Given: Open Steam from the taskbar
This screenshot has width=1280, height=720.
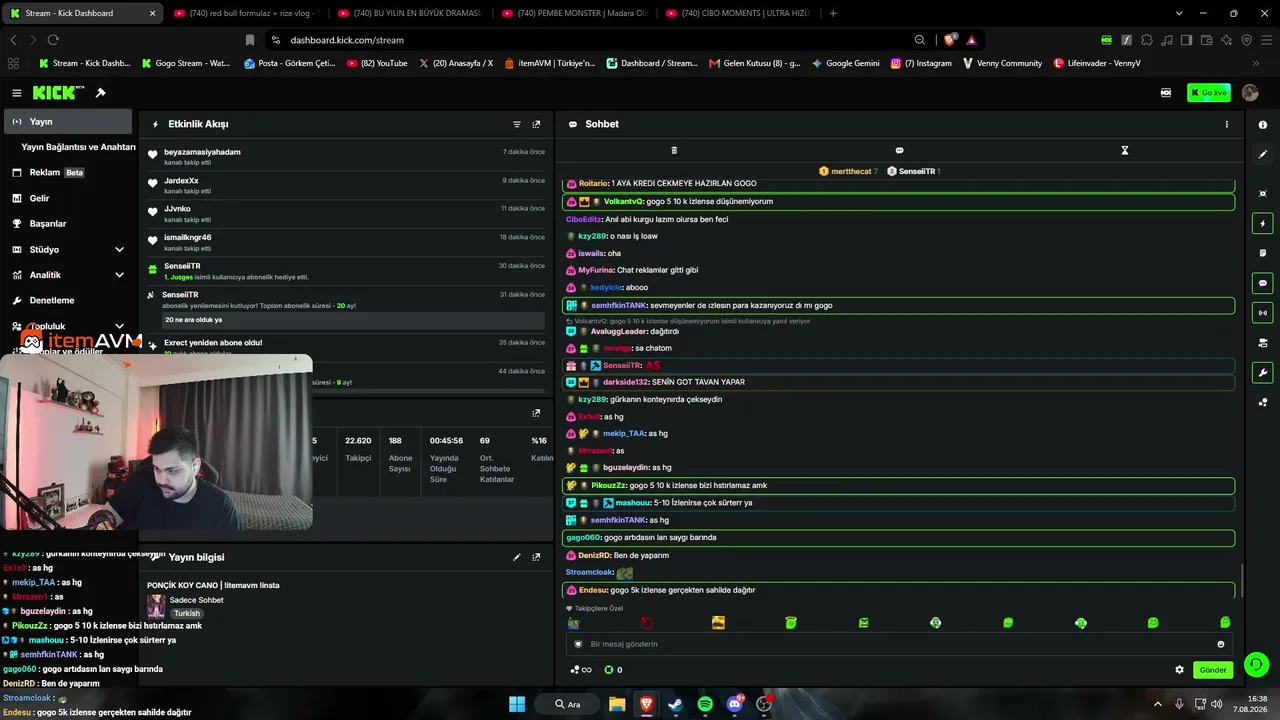Looking at the screenshot, I should pos(675,704).
